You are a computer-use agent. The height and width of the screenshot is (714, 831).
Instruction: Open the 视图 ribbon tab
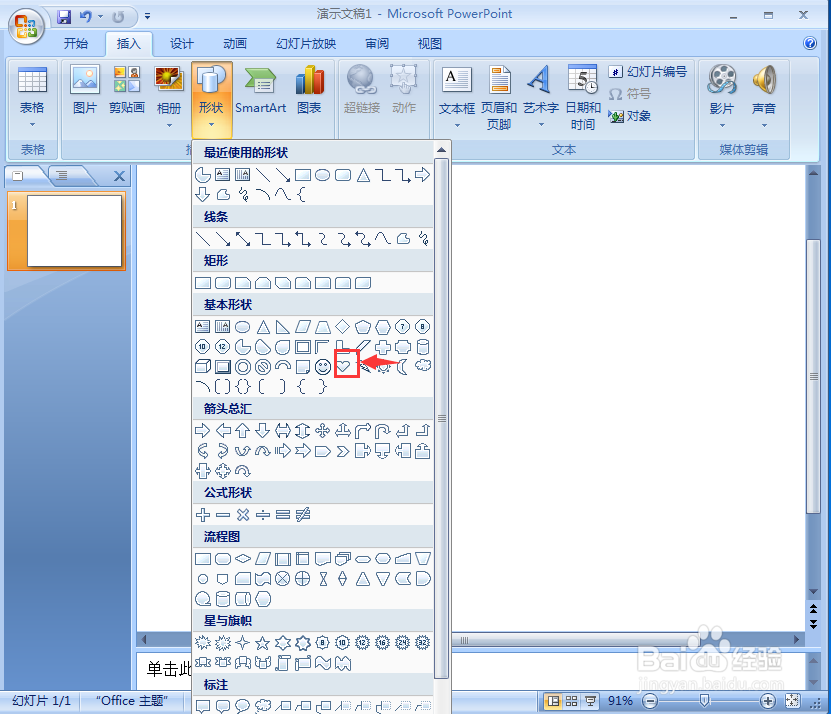(430, 43)
